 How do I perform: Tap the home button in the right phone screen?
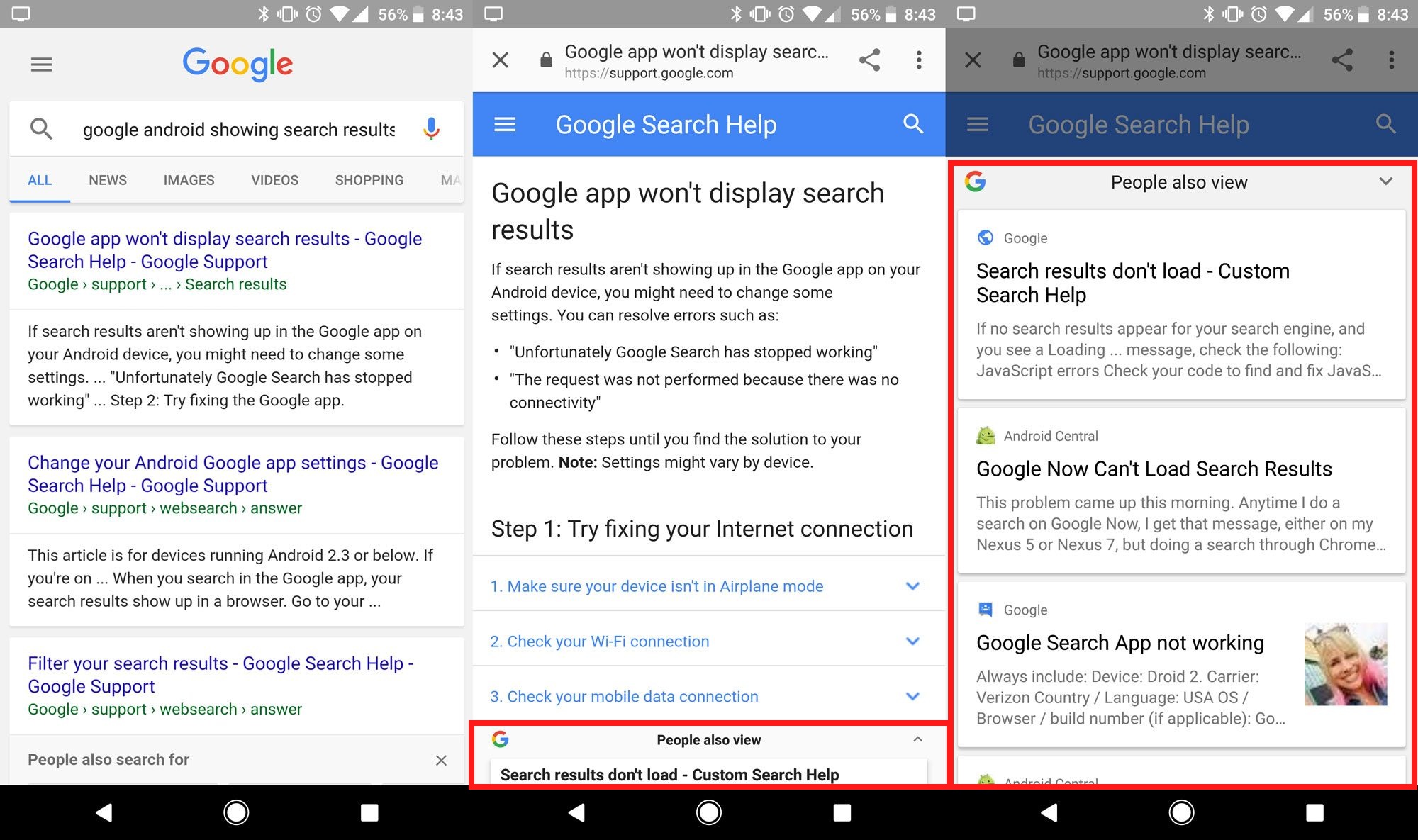1181,812
